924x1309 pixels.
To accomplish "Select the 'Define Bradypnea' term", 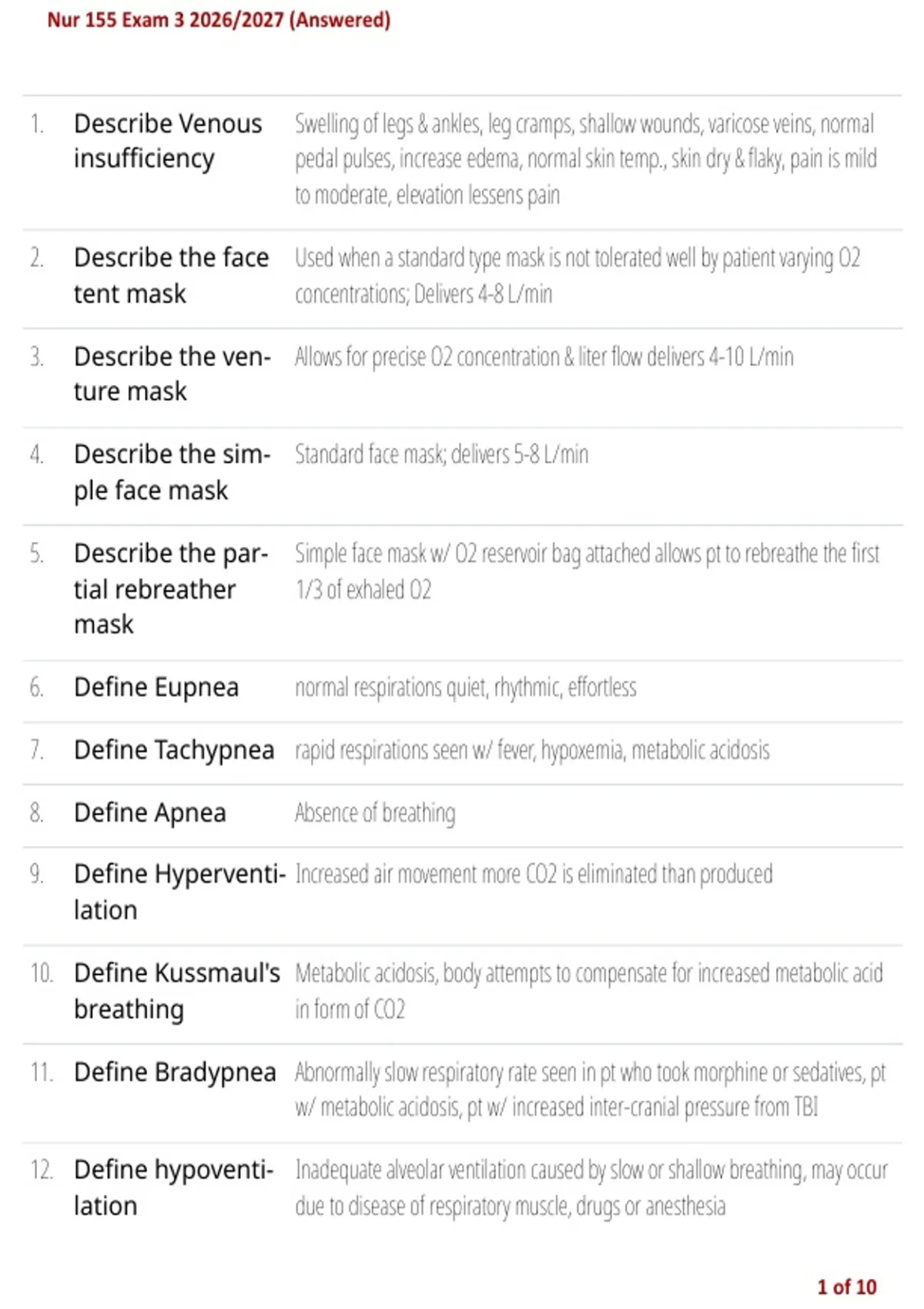I will click(x=175, y=1072).
